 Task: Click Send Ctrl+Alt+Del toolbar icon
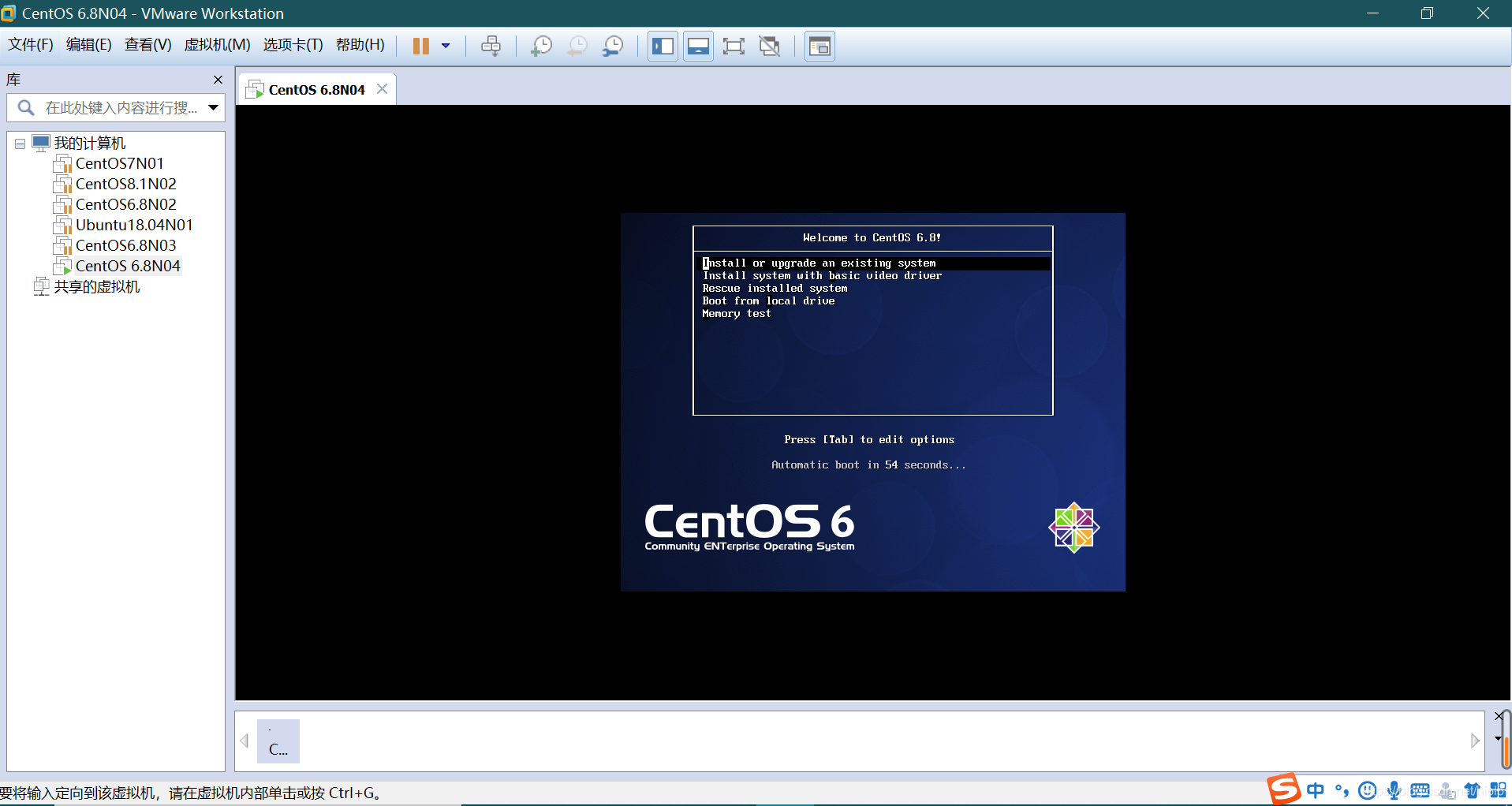pyautogui.click(x=491, y=46)
